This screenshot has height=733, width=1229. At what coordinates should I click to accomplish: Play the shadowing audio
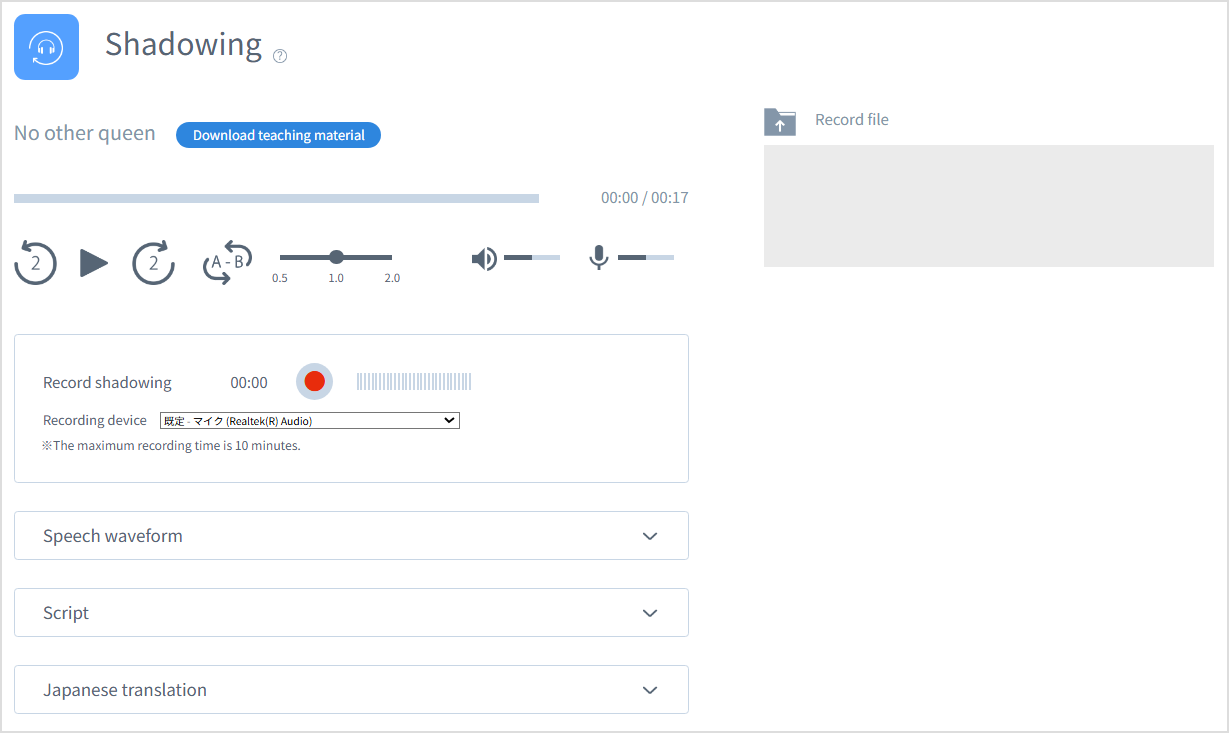pos(94,263)
